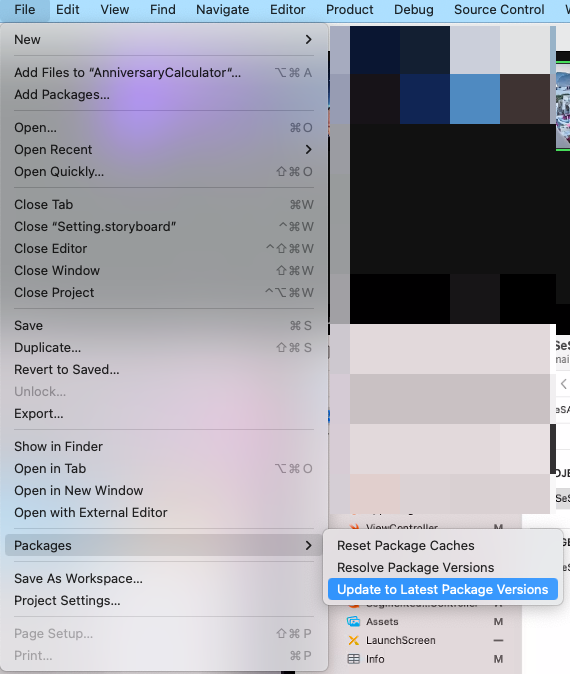
Task: Select Save As Workspace…
Action: click(164, 579)
